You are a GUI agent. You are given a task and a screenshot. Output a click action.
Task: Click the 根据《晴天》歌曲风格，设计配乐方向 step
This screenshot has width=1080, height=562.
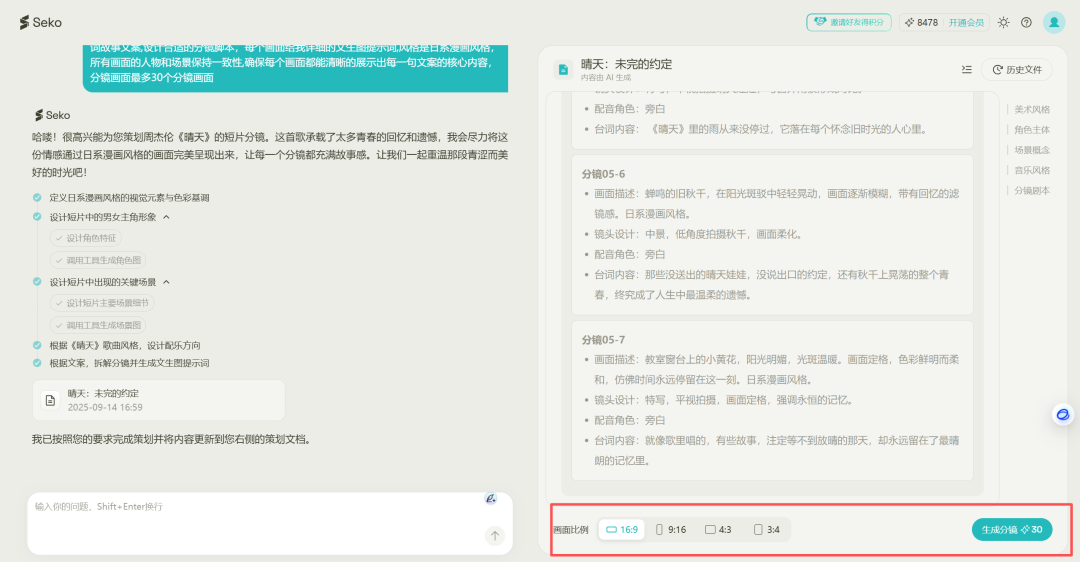click(125, 345)
